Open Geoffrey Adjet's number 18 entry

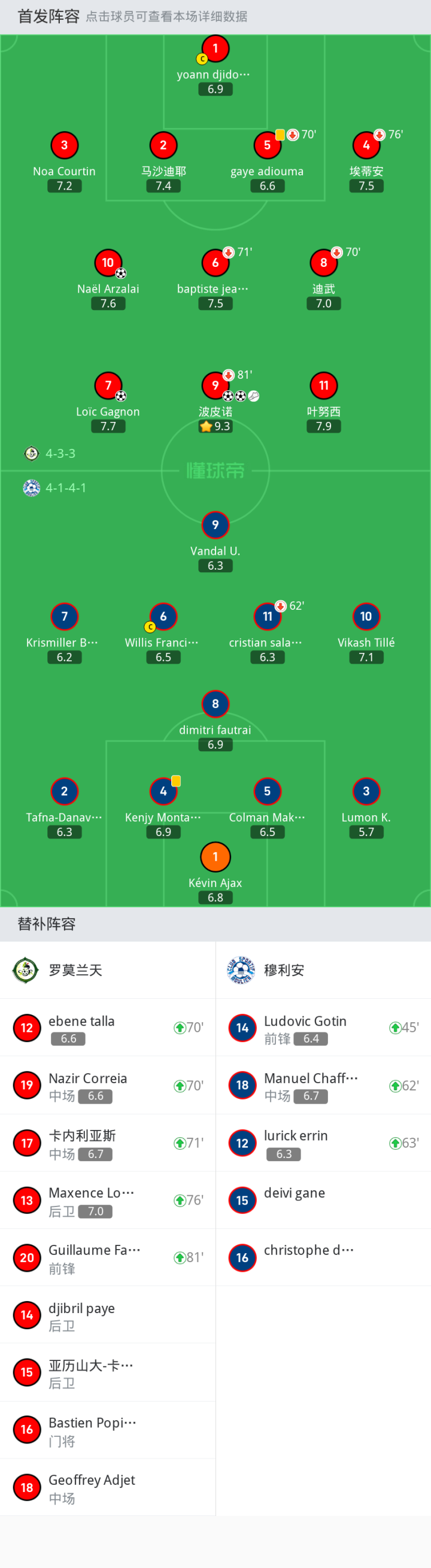[108, 1488]
